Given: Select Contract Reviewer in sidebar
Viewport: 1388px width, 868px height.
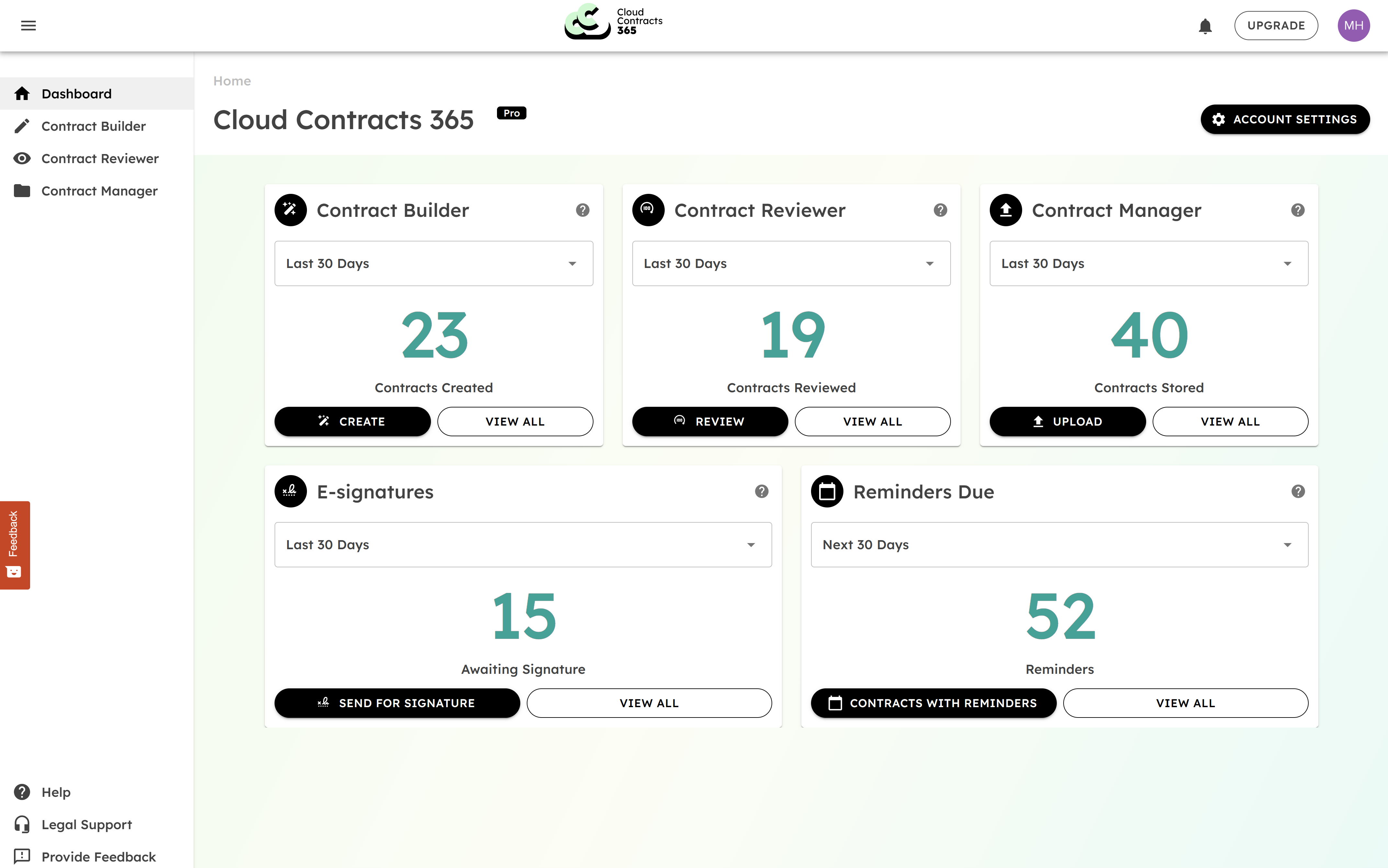Looking at the screenshot, I should pos(100,159).
